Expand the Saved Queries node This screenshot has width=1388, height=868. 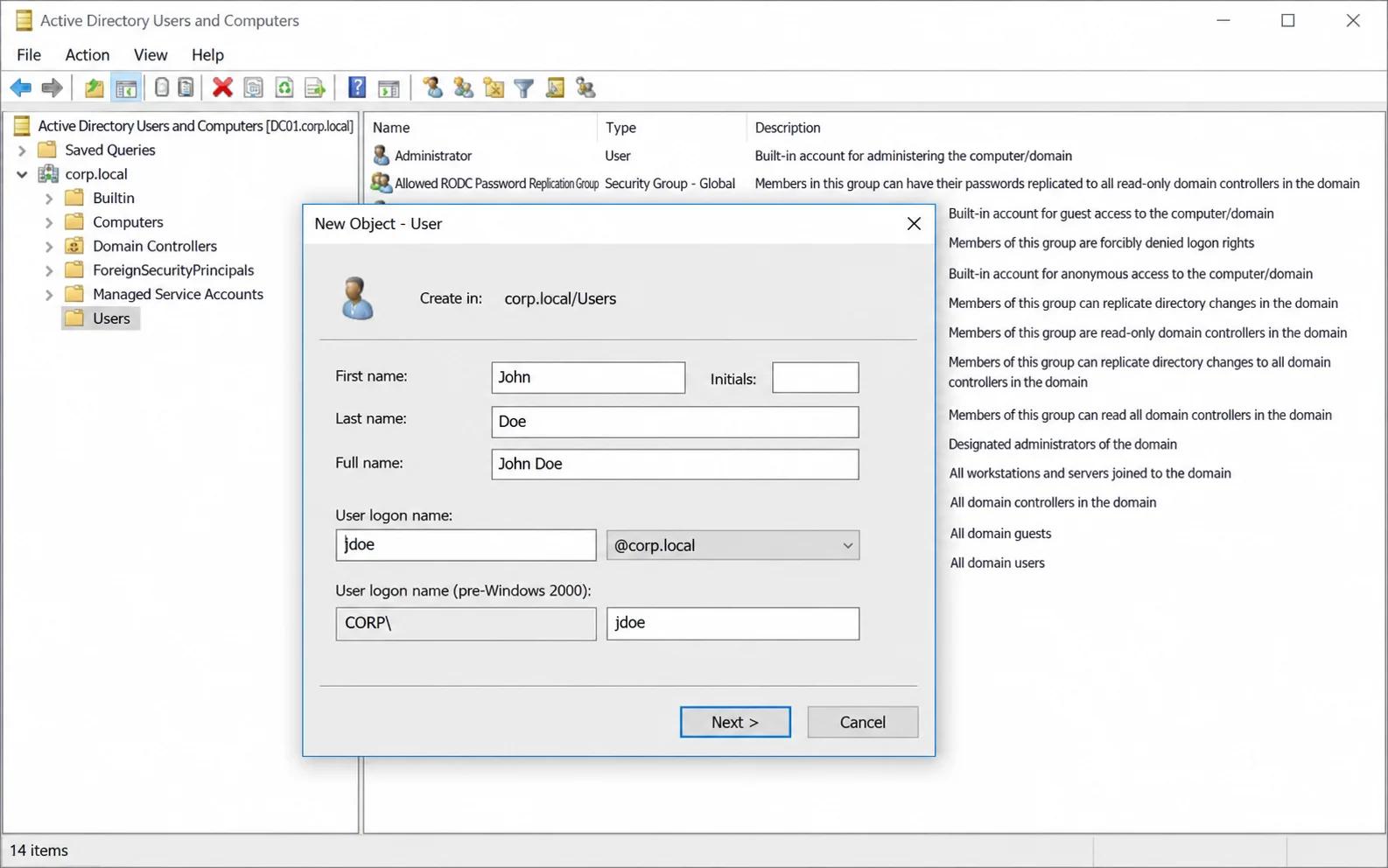[x=23, y=150]
